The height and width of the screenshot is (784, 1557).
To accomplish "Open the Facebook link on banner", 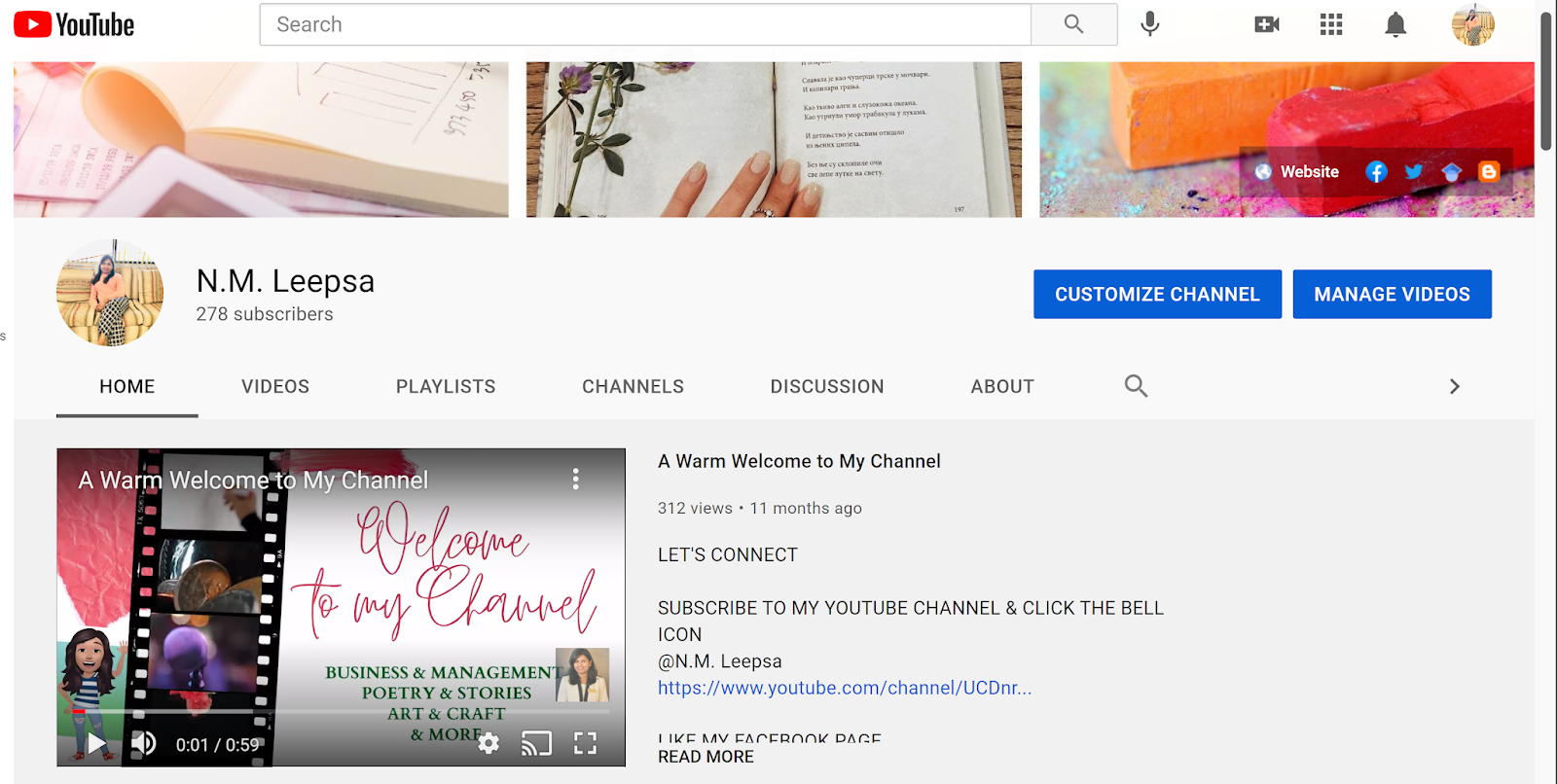I will (1376, 172).
